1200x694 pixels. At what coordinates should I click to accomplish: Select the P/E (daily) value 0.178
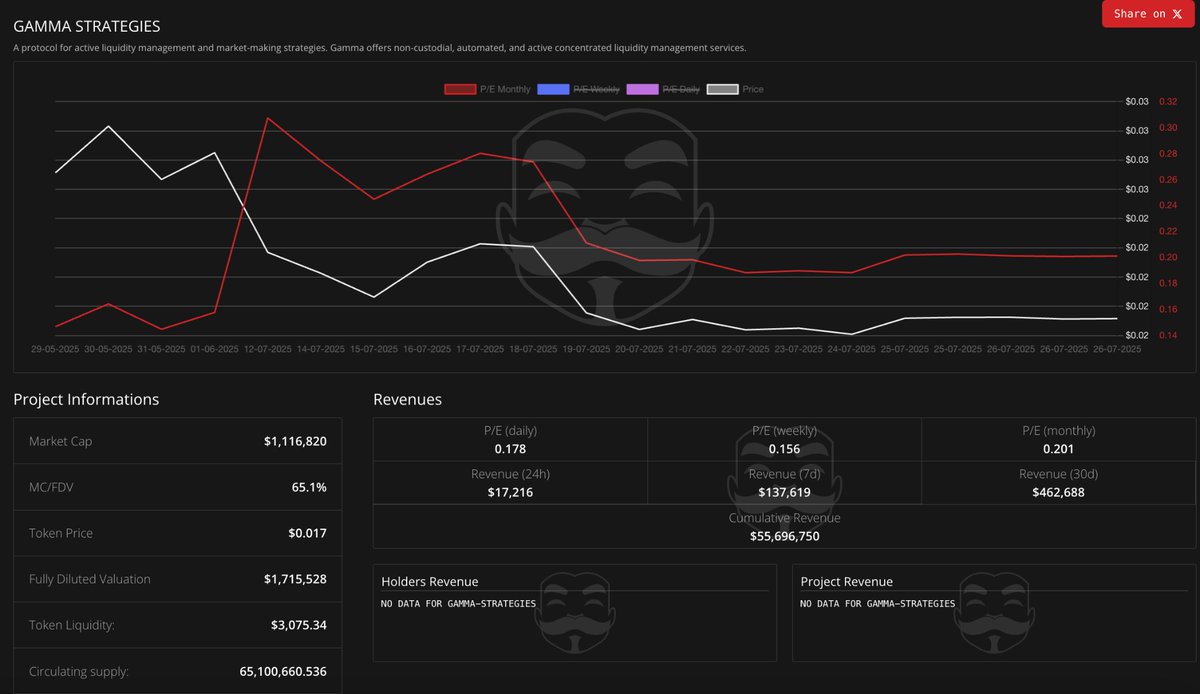click(x=510, y=449)
